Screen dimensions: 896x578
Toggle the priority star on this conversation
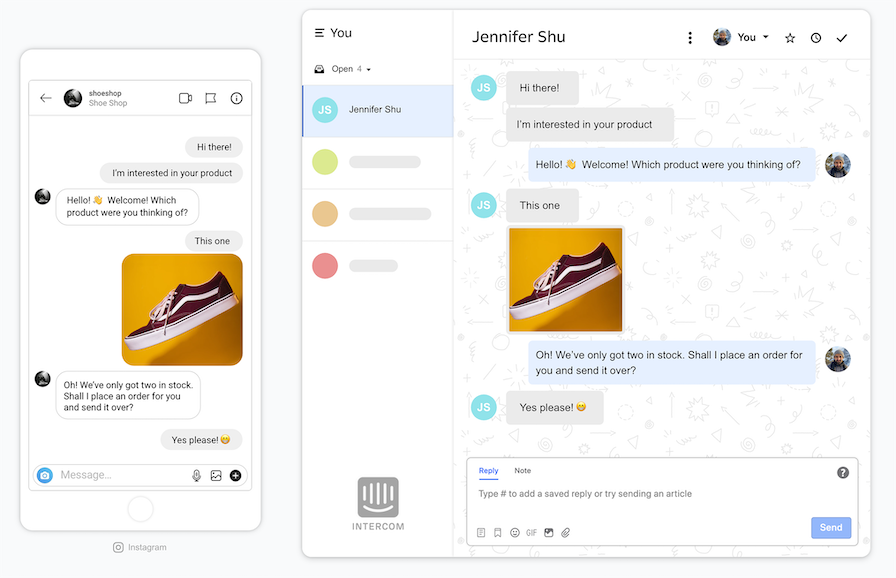(x=789, y=37)
